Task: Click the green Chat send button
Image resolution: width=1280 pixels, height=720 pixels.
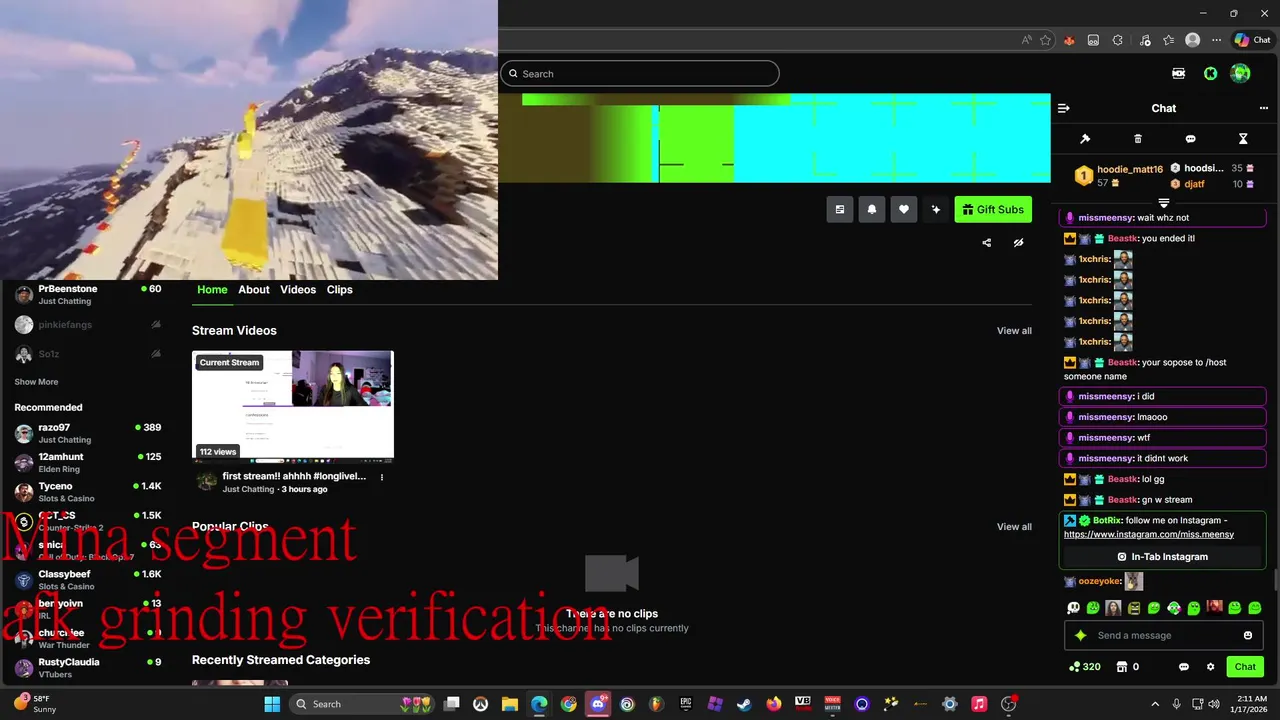Action: (x=1245, y=667)
